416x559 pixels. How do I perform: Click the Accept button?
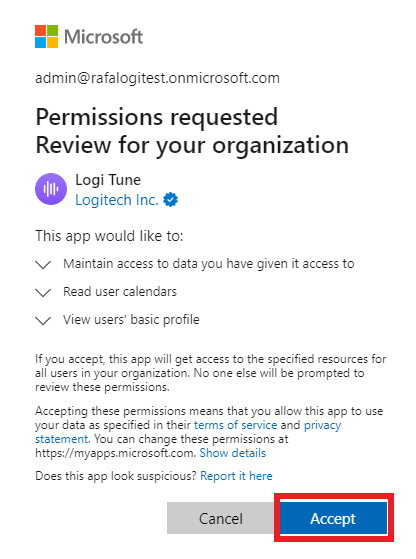pyautogui.click(x=333, y=518)
